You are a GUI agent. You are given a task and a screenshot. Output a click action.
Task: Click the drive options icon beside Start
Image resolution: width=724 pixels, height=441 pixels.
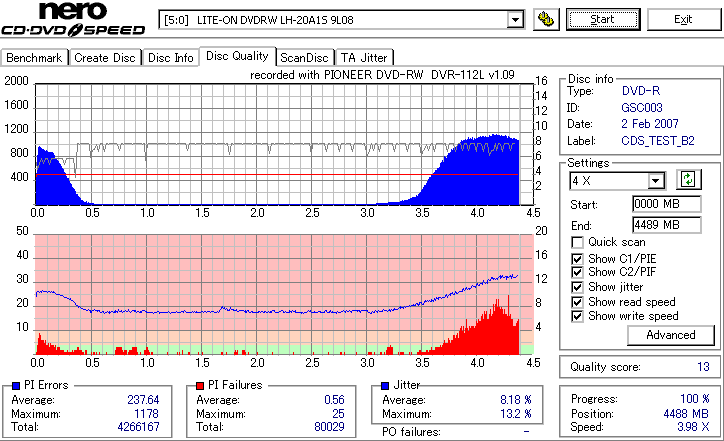[x=546, y=19]
